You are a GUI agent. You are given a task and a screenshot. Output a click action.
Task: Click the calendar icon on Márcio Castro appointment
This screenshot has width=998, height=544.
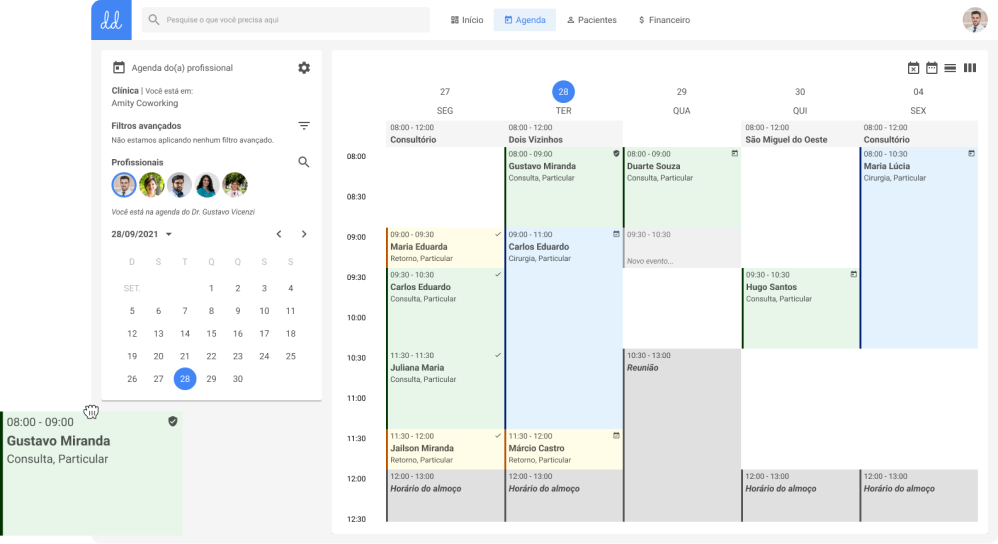[x=616, y=436]
